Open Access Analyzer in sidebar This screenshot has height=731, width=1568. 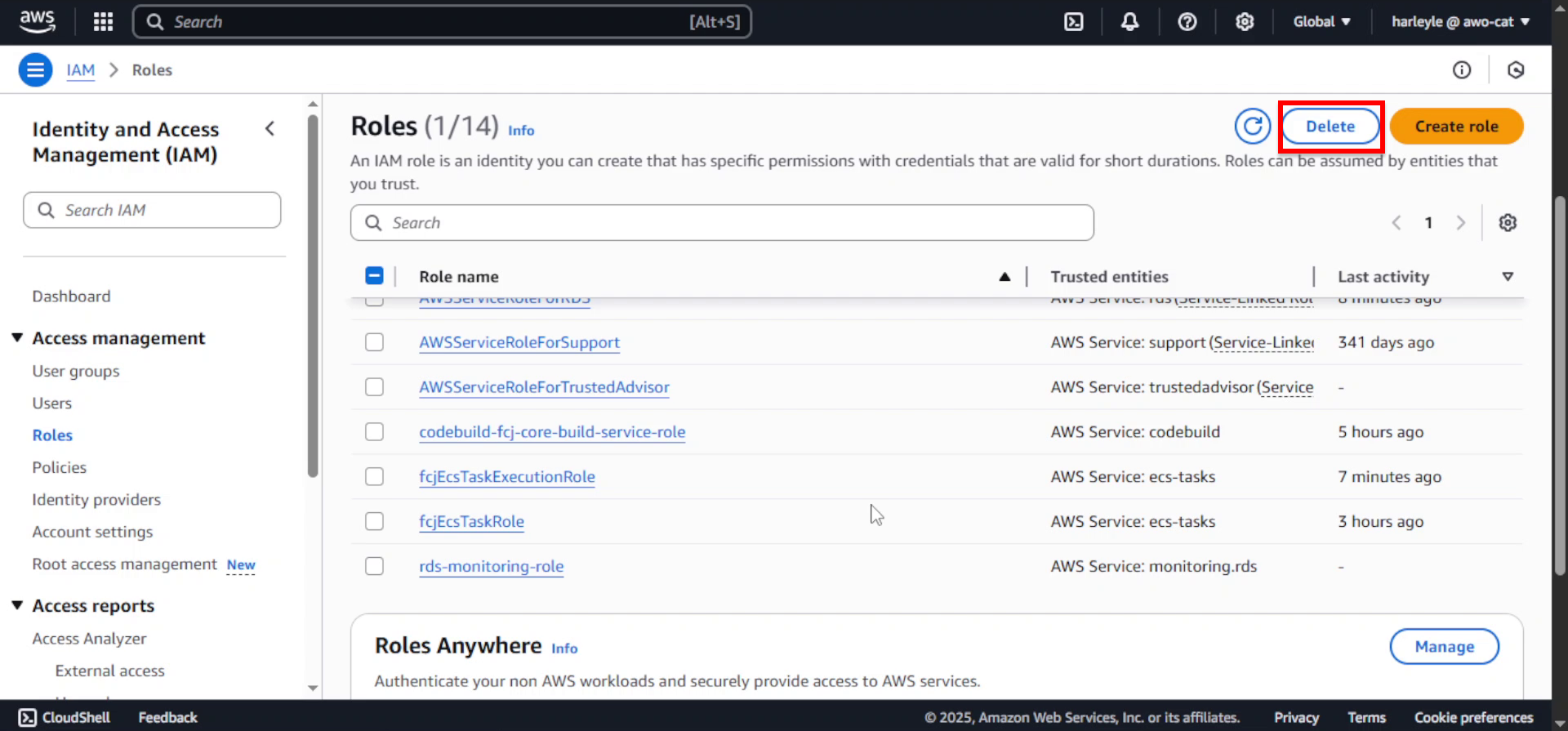[89, 639]
